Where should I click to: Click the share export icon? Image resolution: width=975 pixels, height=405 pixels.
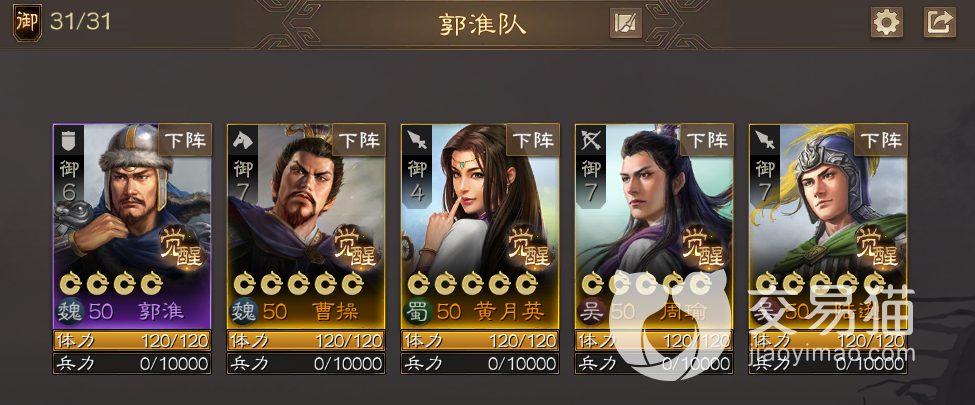pos(940,23)
